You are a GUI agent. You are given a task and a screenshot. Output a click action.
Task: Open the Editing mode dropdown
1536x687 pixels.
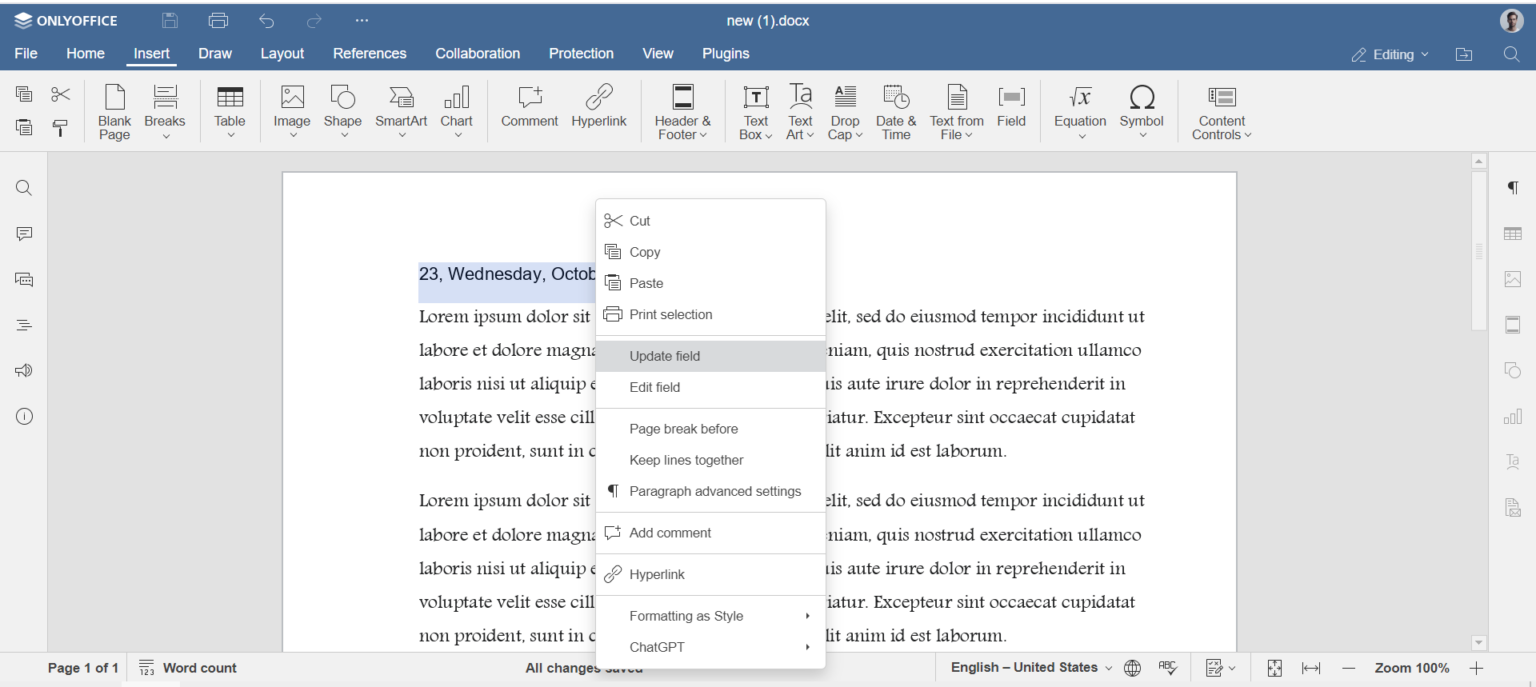[1389, 56]
